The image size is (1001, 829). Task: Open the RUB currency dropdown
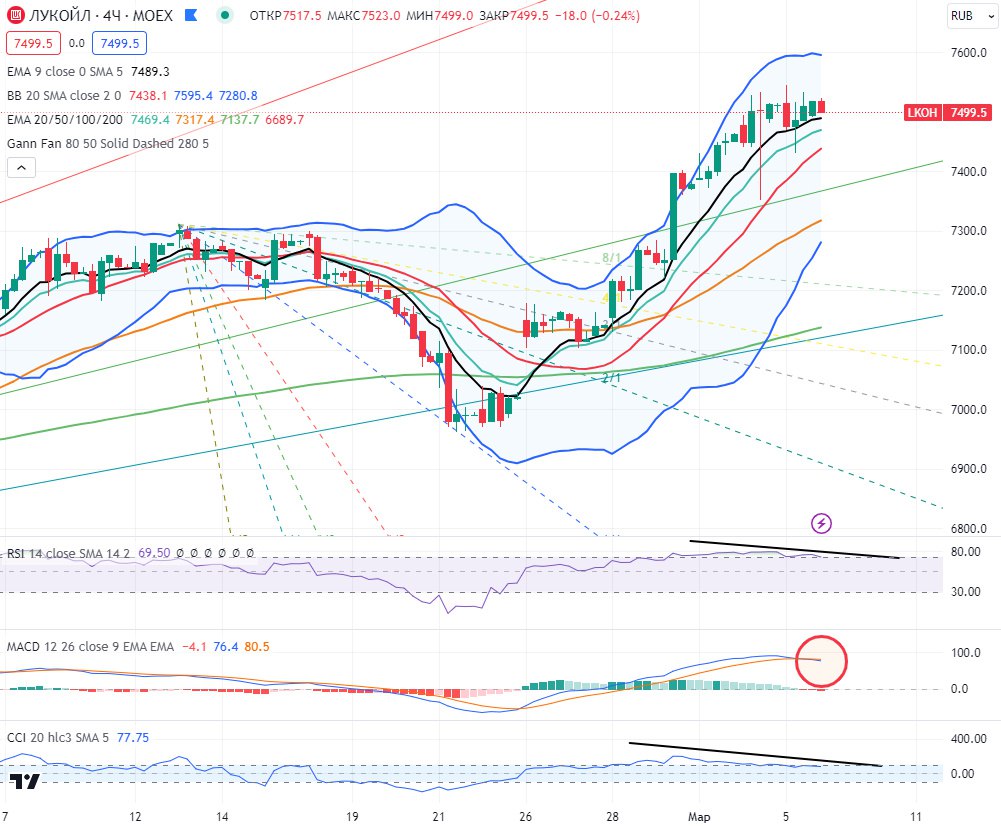(971, 16)
